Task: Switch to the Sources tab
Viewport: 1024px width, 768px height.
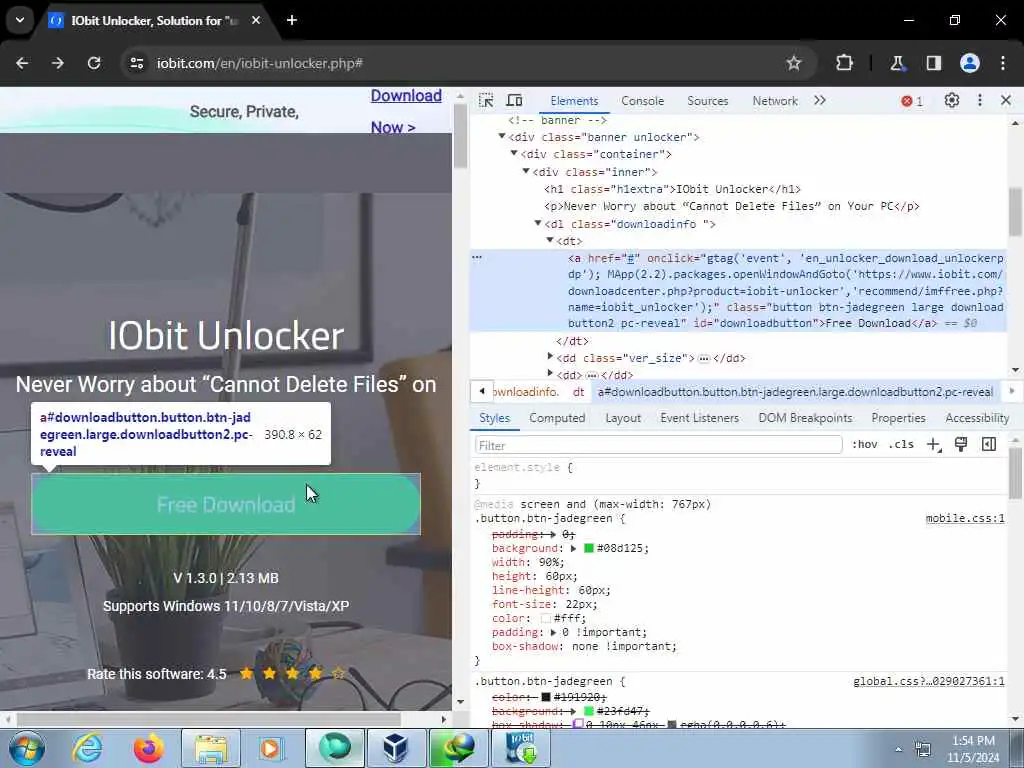Action: coord(707,101)
